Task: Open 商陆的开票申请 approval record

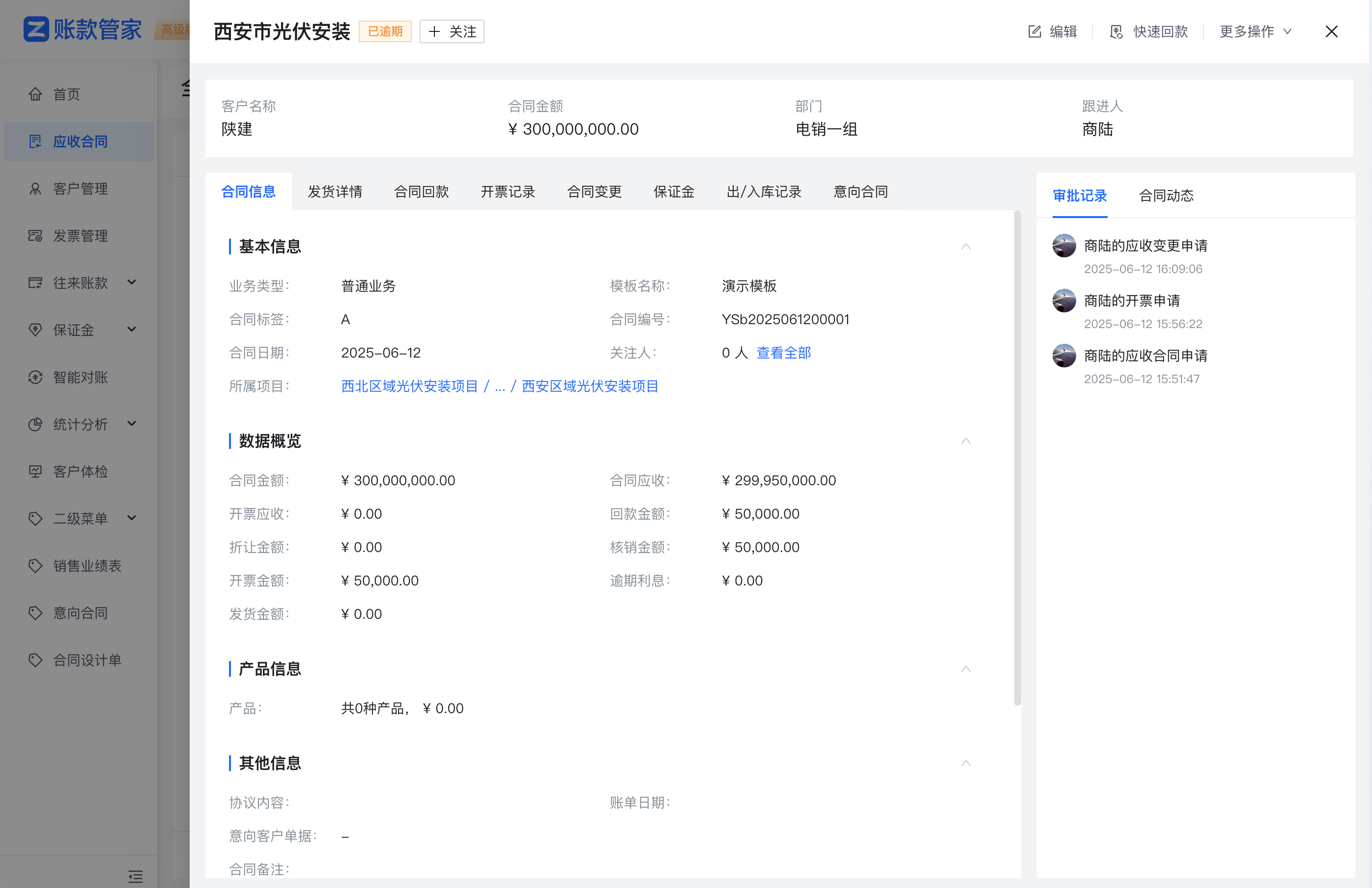Action: pos(1132,301)
